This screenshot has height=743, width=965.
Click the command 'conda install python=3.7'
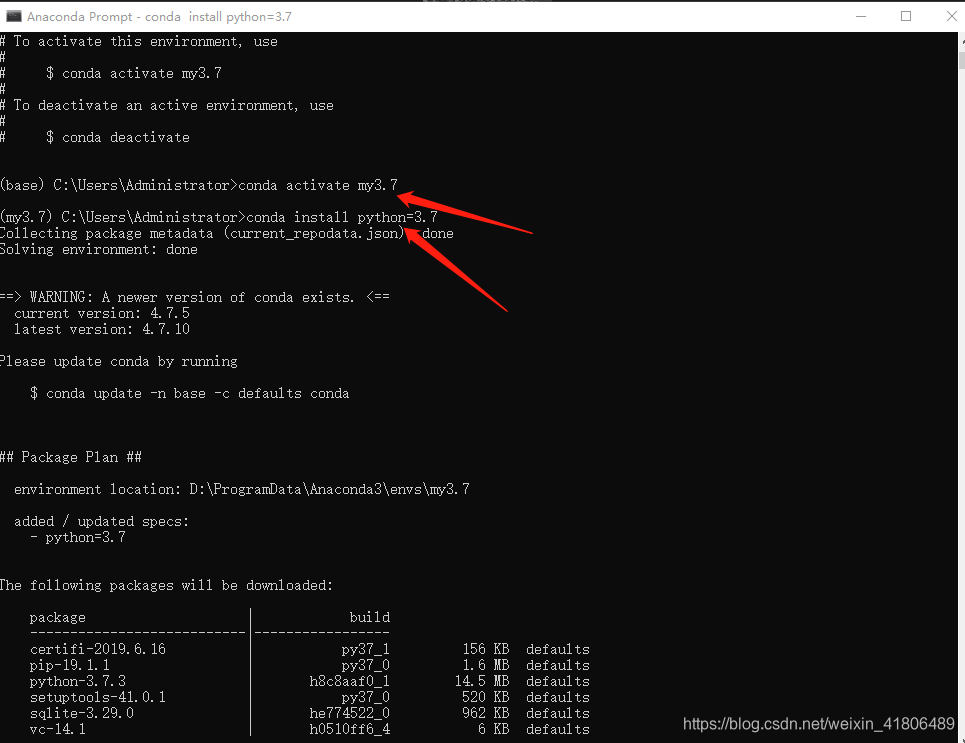(342, 217)
